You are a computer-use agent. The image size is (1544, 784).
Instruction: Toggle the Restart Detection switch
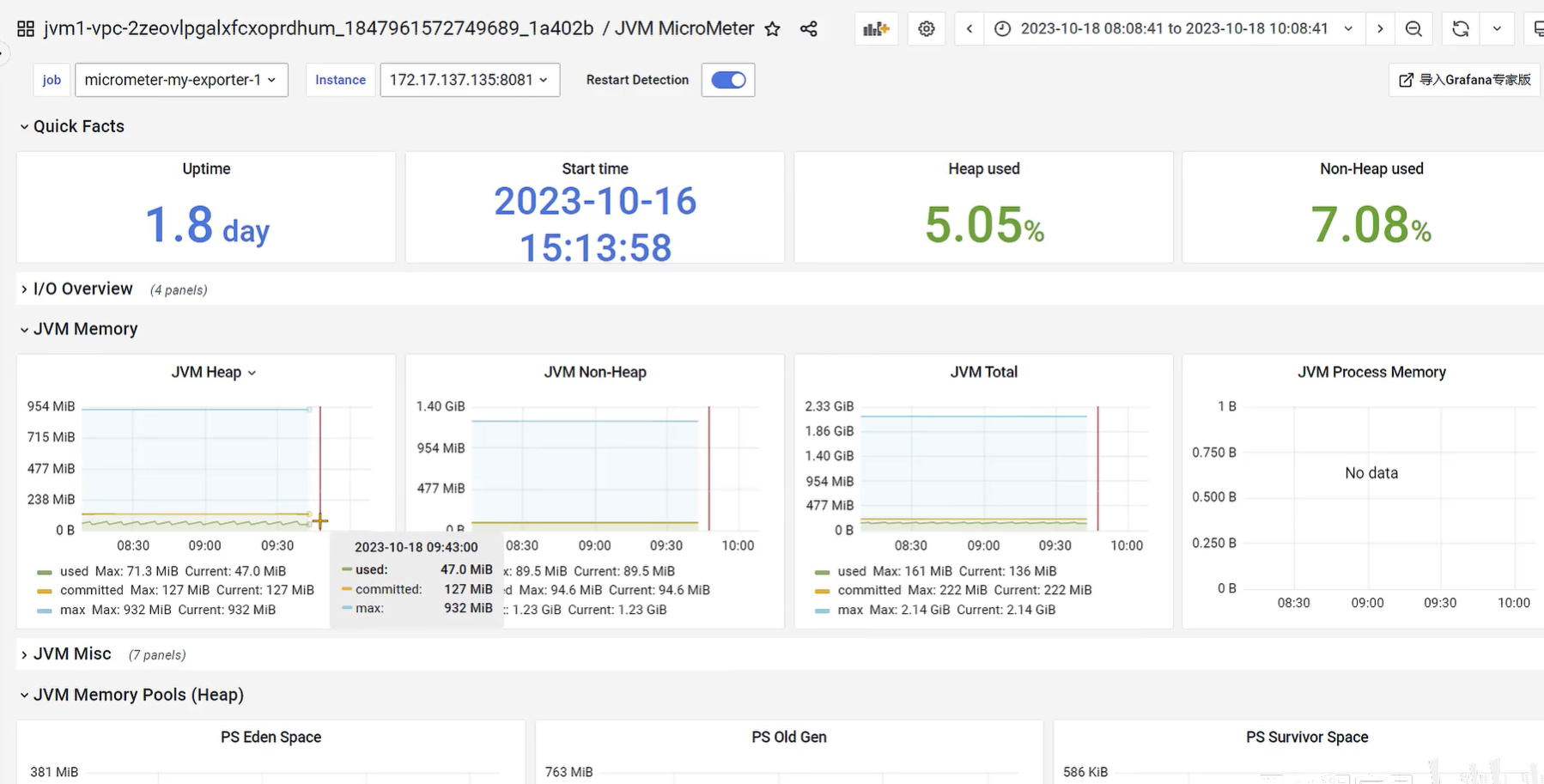728,80
